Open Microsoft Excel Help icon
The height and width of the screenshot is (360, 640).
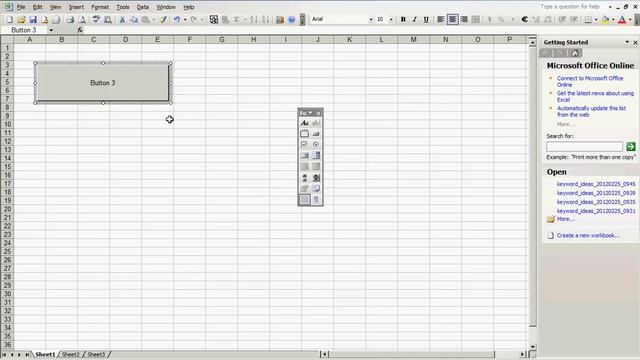[x=291, y=20]
